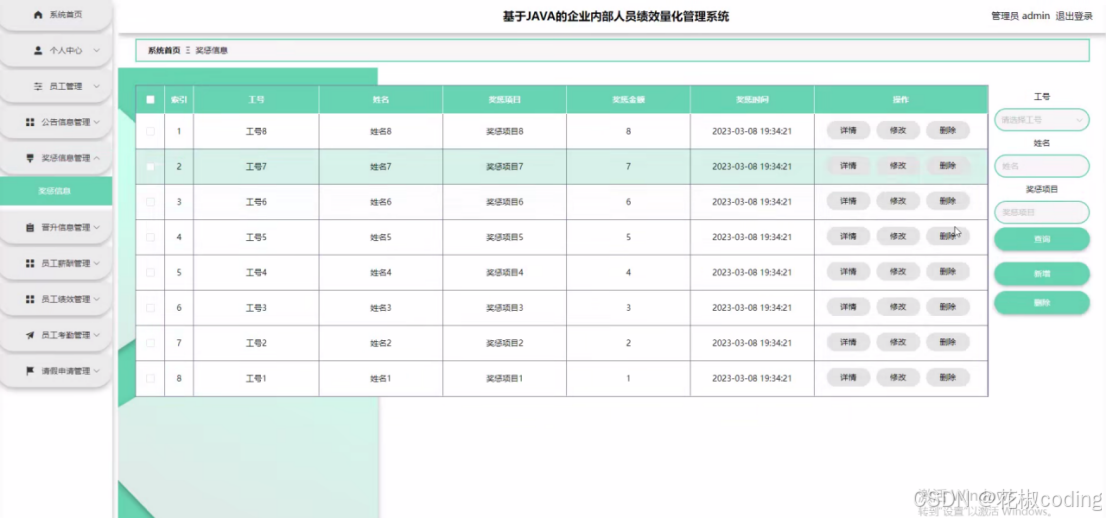The image size is (1106, 519).
Task: Click the clipboard icon beside 晋升信息管理
Action: tap(30, 228)
